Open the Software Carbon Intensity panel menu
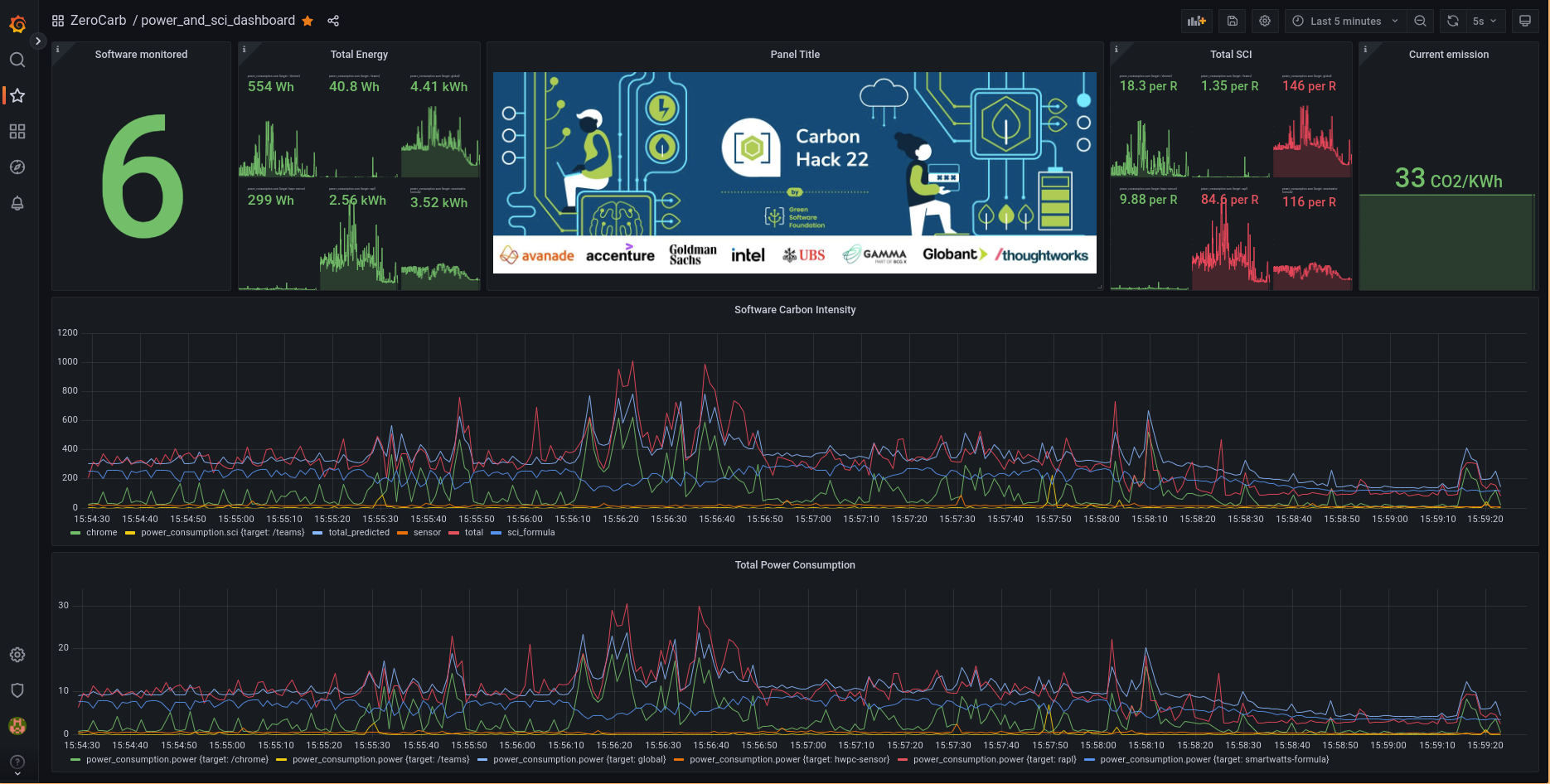The image size is (1550, 784). coord(795,310)
